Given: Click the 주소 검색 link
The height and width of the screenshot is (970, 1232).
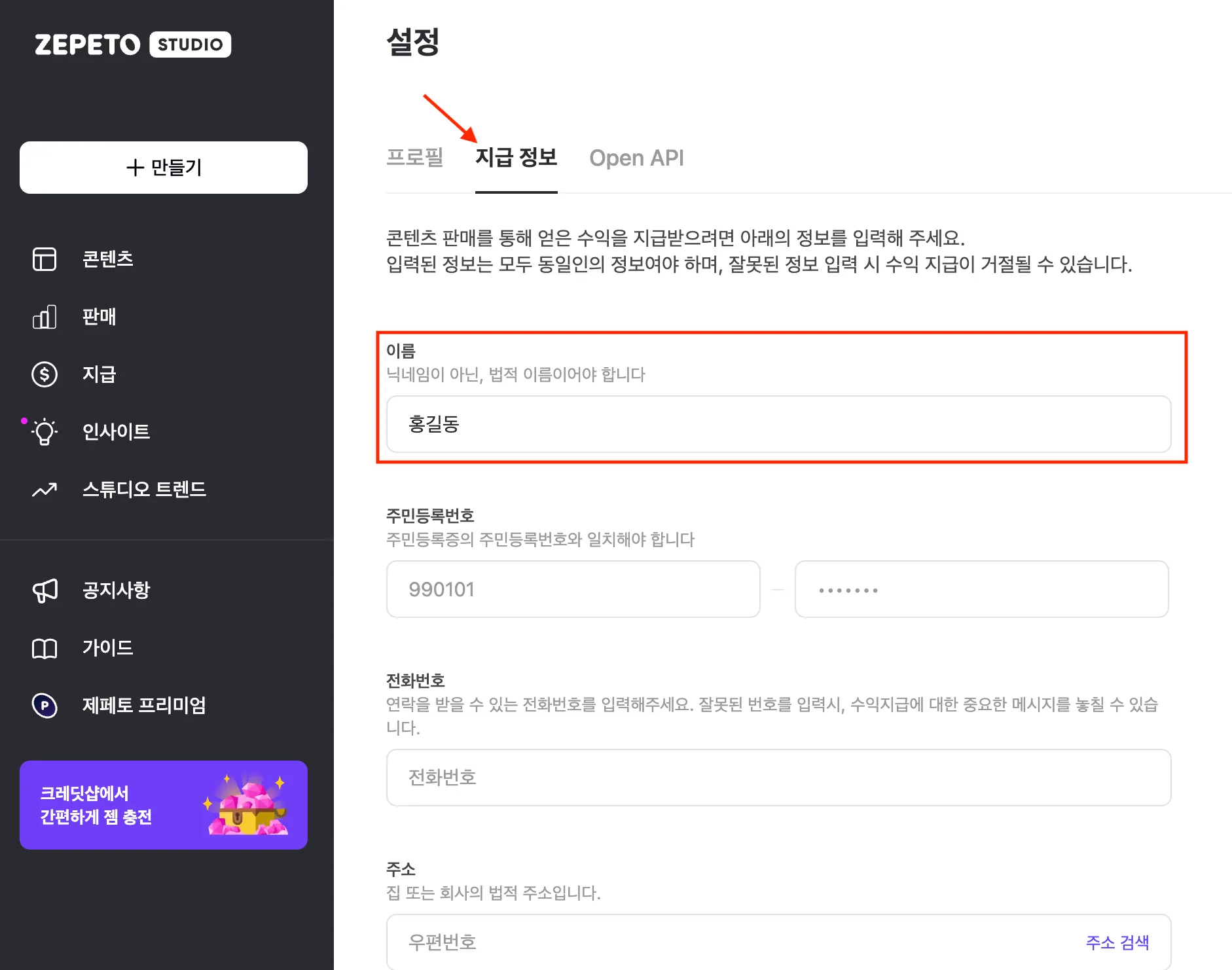Looking at the screenshot, I should pyautogui.click(x=1117, y=943).
